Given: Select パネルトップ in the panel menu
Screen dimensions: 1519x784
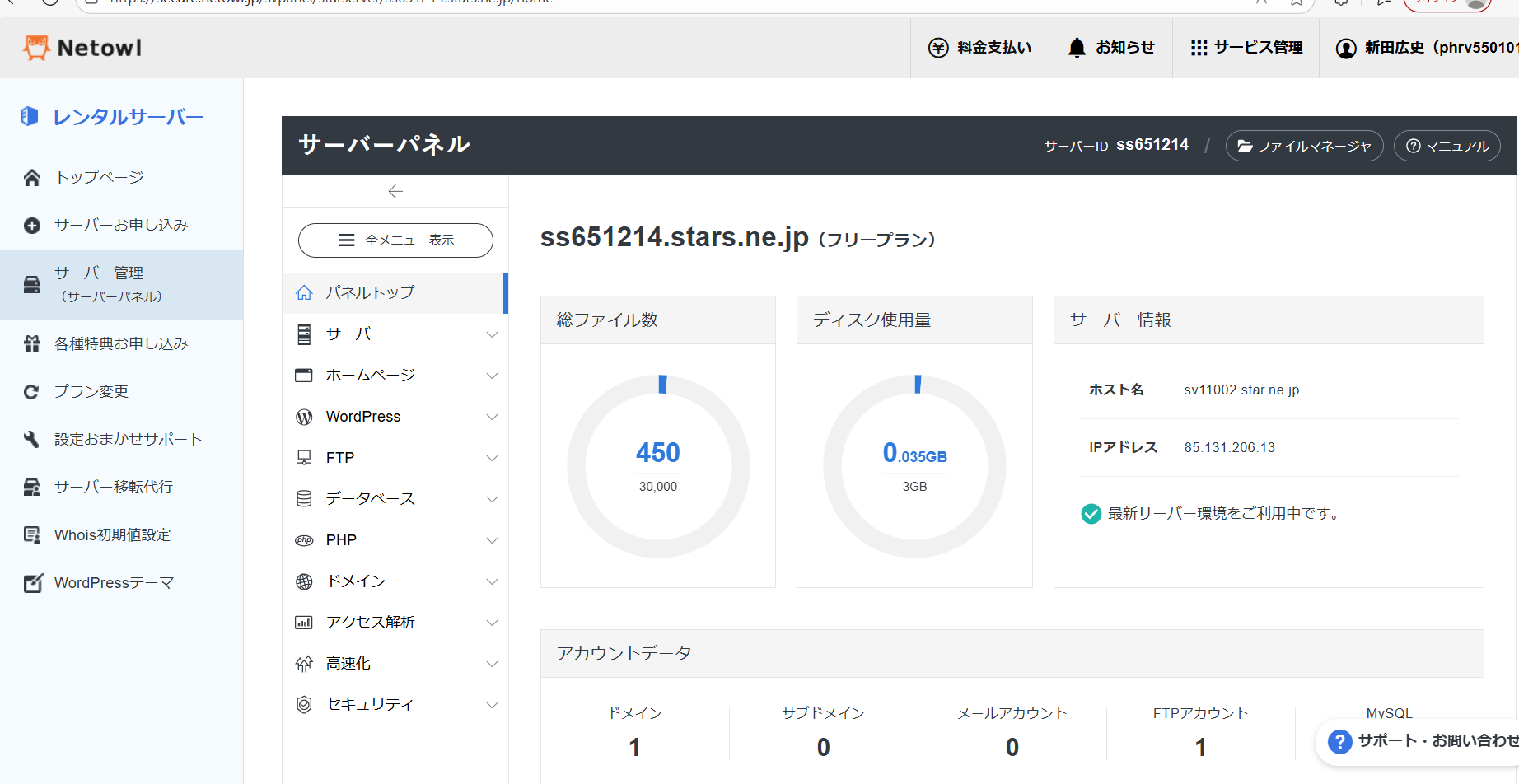Looking at the screenshot, I should pyautogui.click(x=395, y=293).
